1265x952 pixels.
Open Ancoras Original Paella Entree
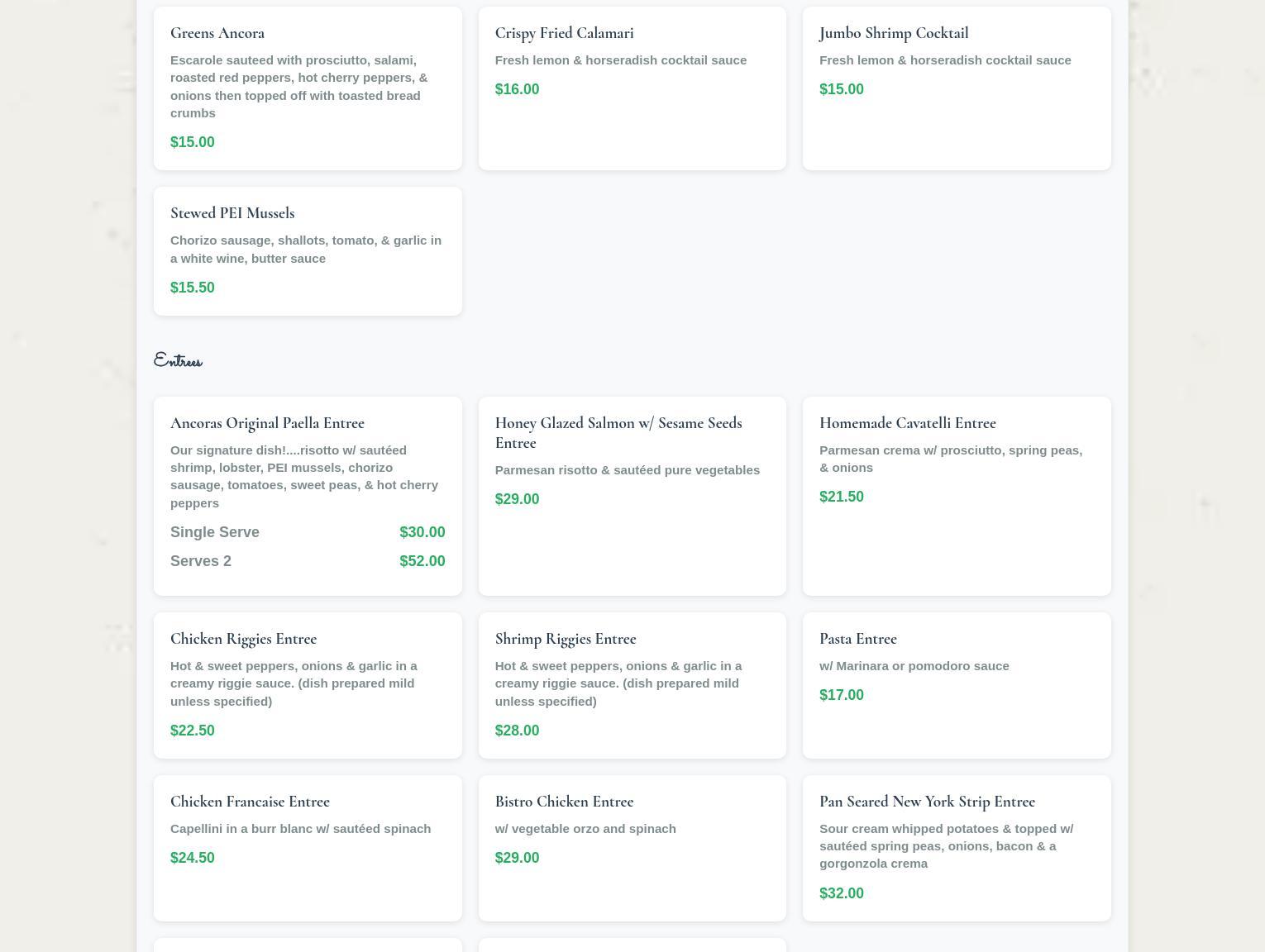(x=267, y=423)
